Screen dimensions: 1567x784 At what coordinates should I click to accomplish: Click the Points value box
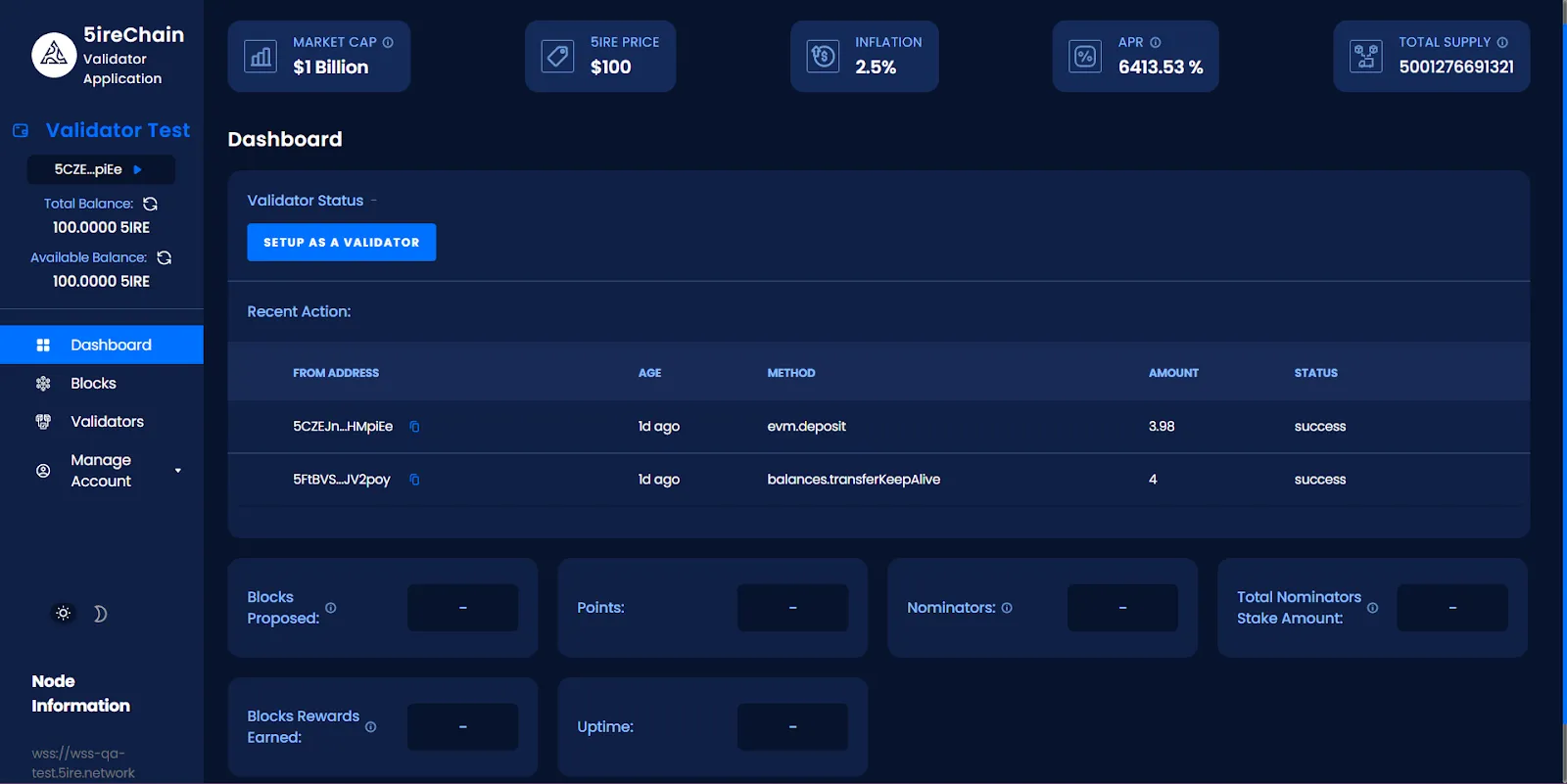[x=792, y=608]
